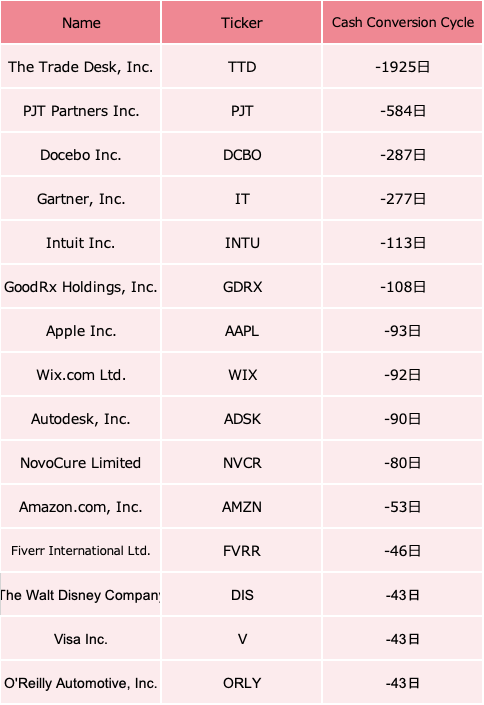This screenshot has height=705, width=484.
Task: Click the Ticker column header
Action: click(242, 22)
